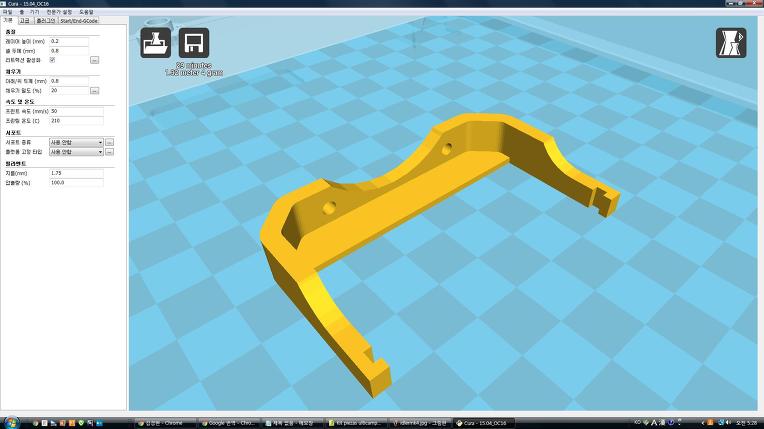Viewport: 764px width, 429px height.
Task: Switch to Google Chrome taskbar button
Action: pyautogui.click(x=229, y=423)
